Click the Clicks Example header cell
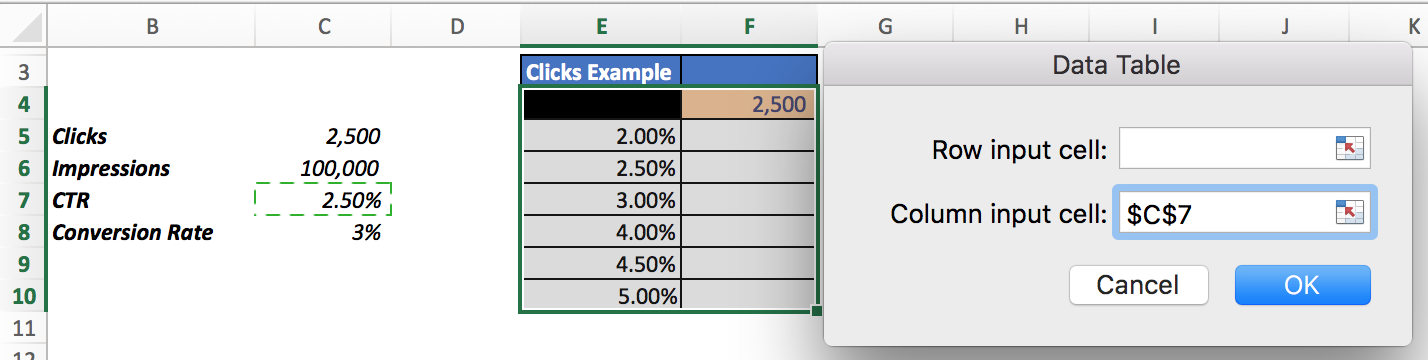 (x=601, y=72)
